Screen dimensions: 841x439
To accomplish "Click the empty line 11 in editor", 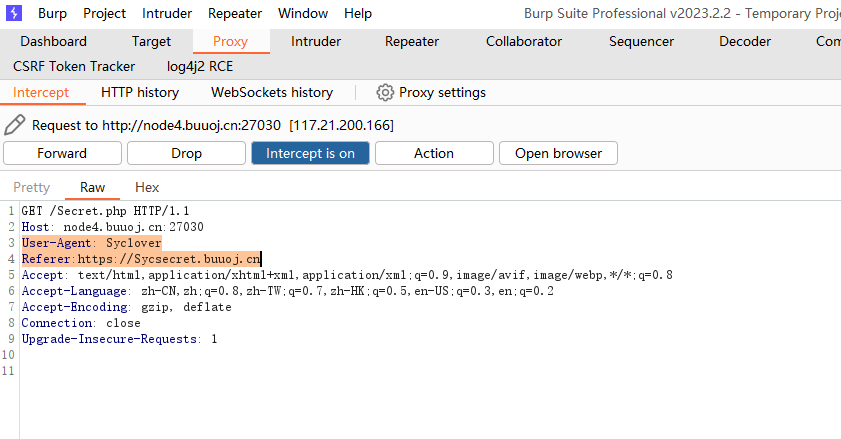I will pyautogui.click(x=429, y=371).
